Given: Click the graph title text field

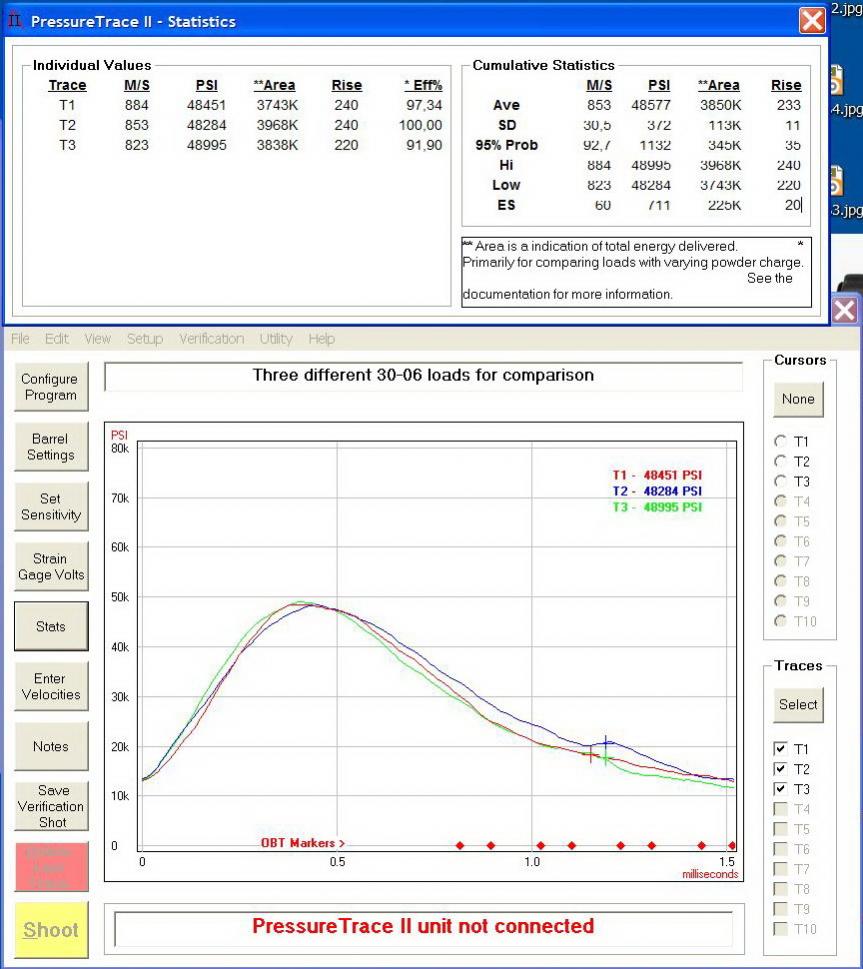Looking at the screenshot, I should point(423,376).
